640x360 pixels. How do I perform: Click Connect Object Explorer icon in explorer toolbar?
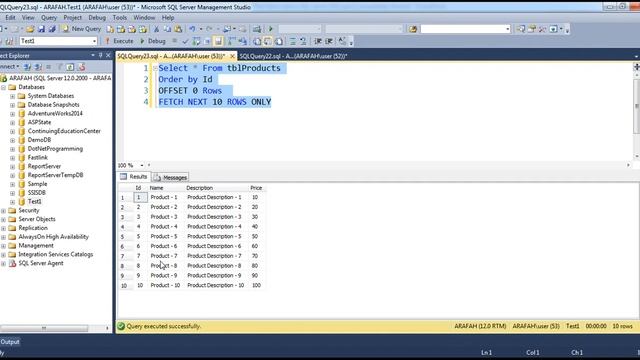(x=27, y=67)
